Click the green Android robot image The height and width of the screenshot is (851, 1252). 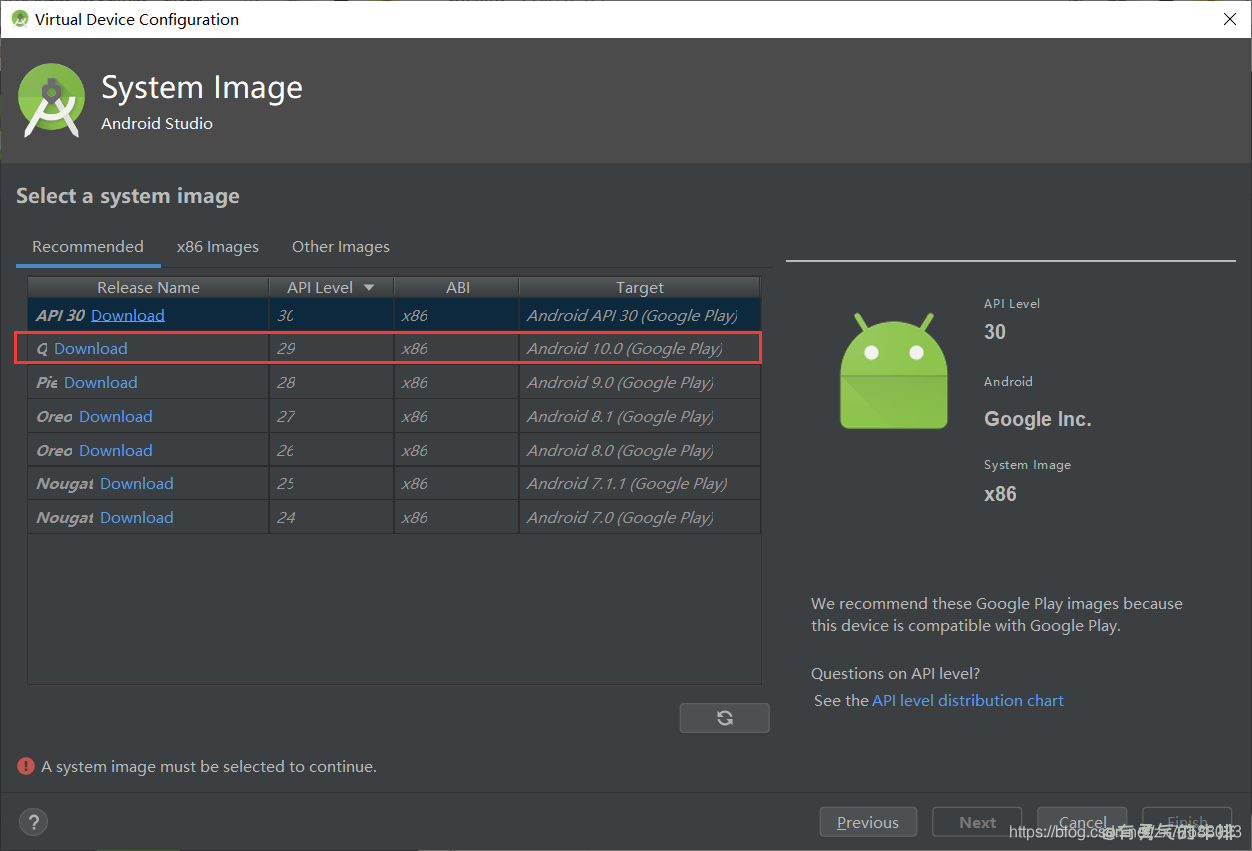(x=894, y=371)
